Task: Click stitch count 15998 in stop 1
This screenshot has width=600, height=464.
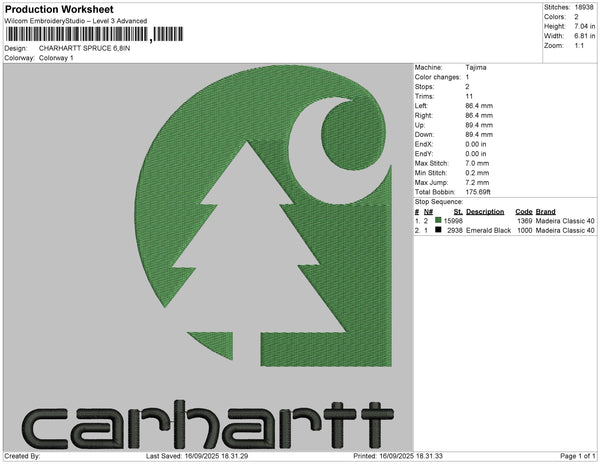Action: [x=453, y=221]
